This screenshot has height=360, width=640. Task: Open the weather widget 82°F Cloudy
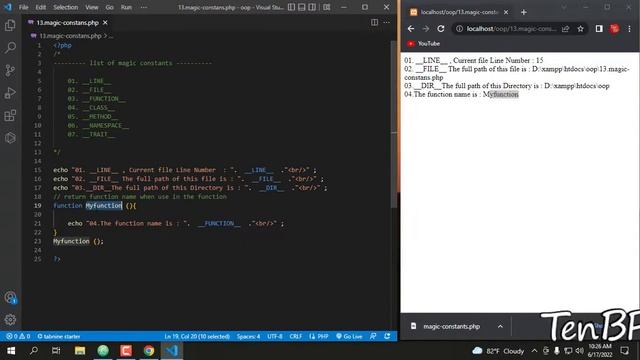[498, 351]
